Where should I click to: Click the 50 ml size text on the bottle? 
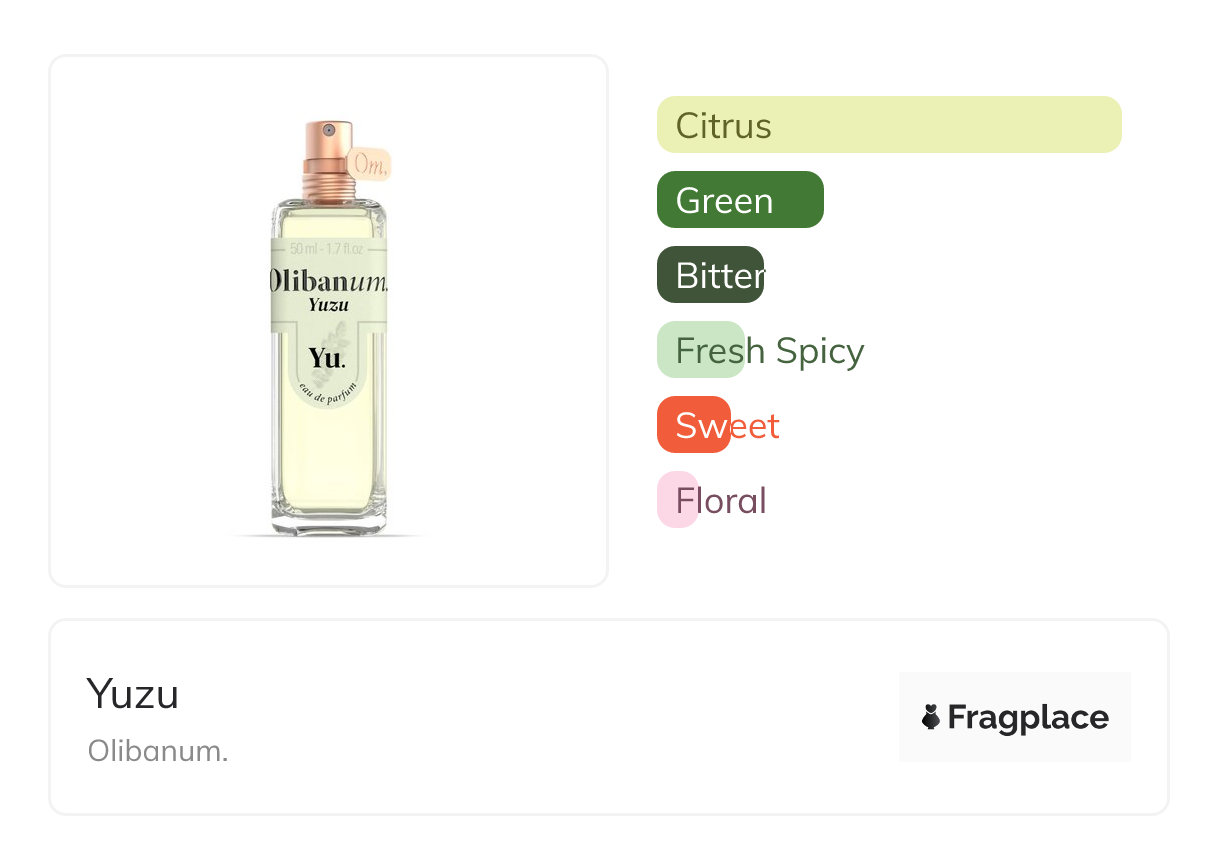point(327,249)
